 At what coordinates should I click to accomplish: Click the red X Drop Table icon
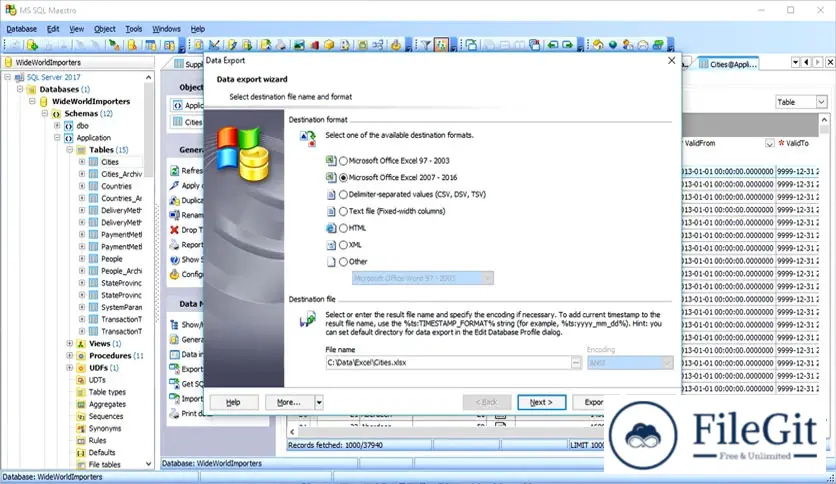(x=174, y=230)
